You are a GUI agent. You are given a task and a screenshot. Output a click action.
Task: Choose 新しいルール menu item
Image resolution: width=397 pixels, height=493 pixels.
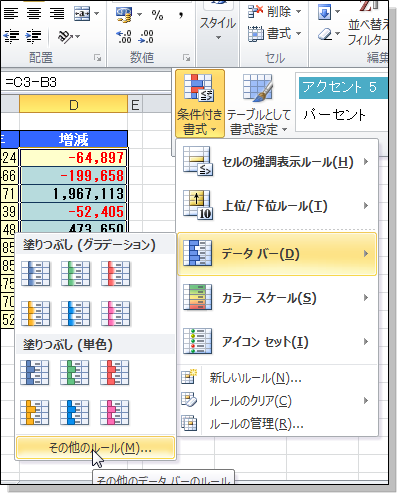click(x=277, y=378)
